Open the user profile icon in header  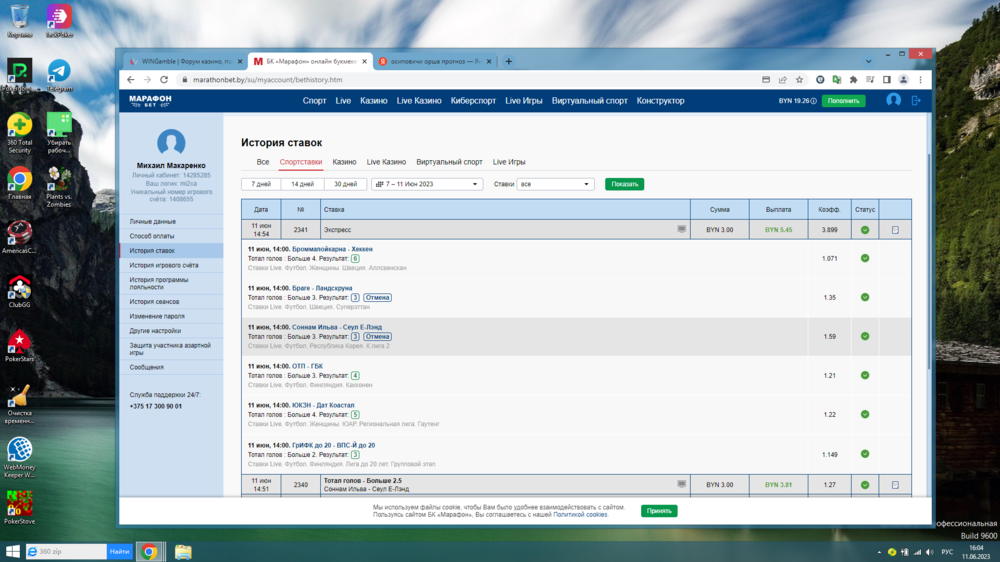click(893, 100)
